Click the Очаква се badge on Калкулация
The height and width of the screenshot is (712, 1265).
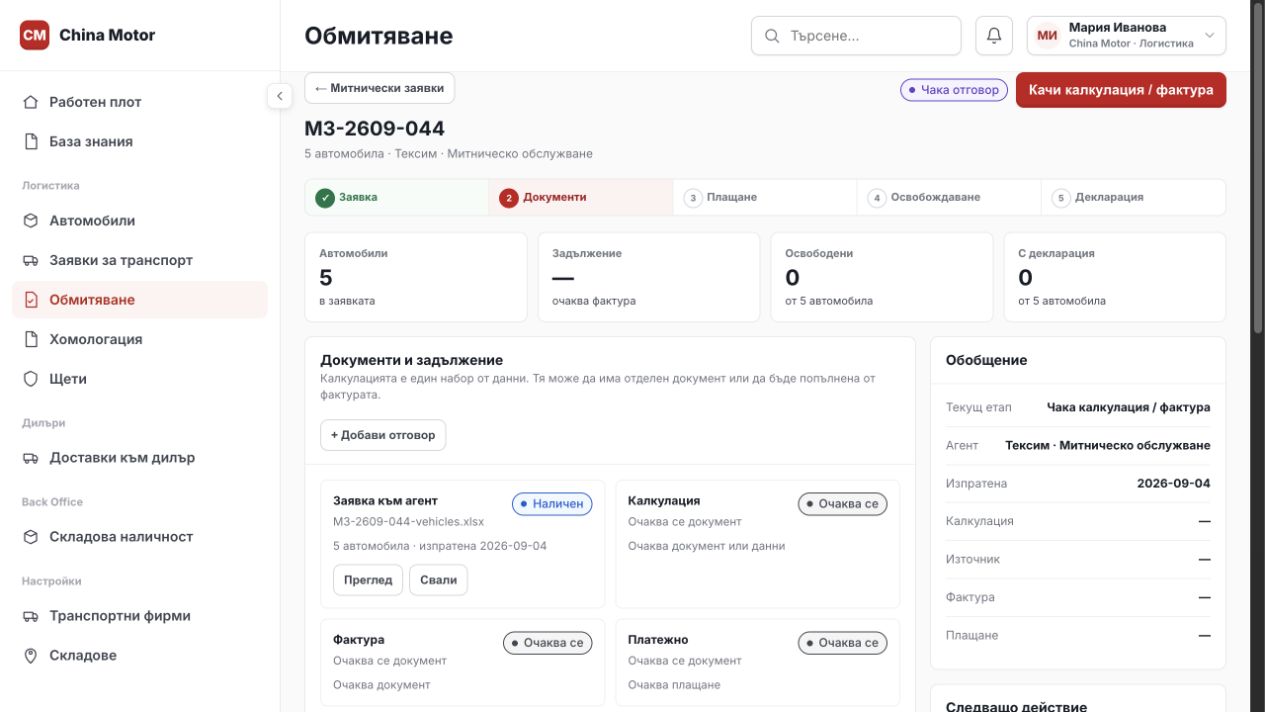click(x=842, y=504)
